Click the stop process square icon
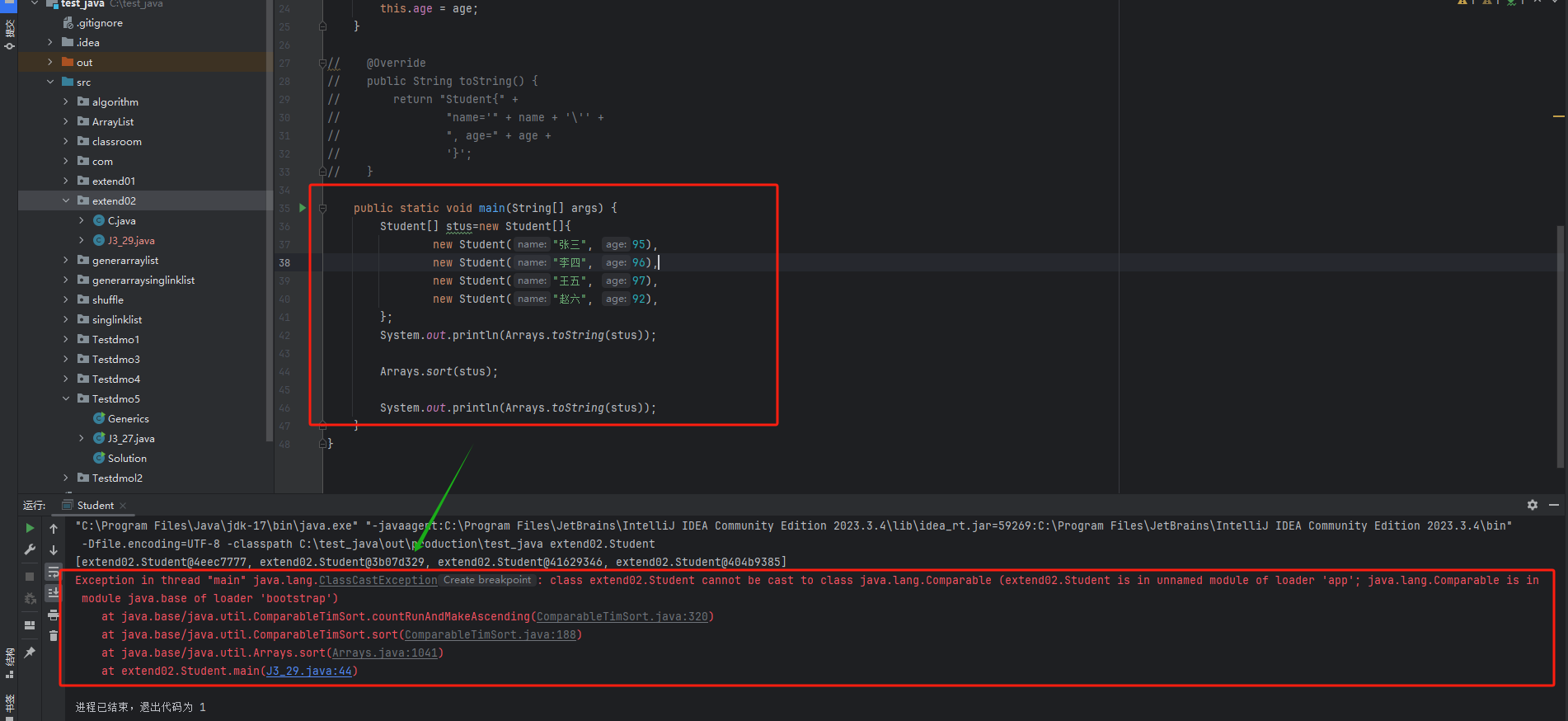This screenshot has height=721, width=1568. [30, 577]
